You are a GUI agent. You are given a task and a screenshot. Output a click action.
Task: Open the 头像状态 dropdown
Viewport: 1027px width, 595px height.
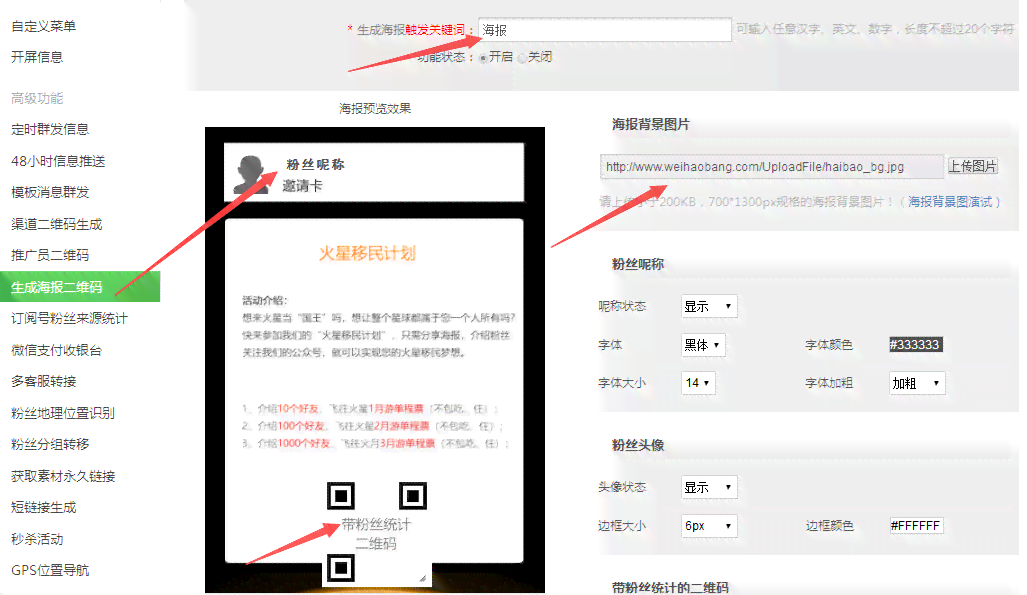[x=709, y=488]
